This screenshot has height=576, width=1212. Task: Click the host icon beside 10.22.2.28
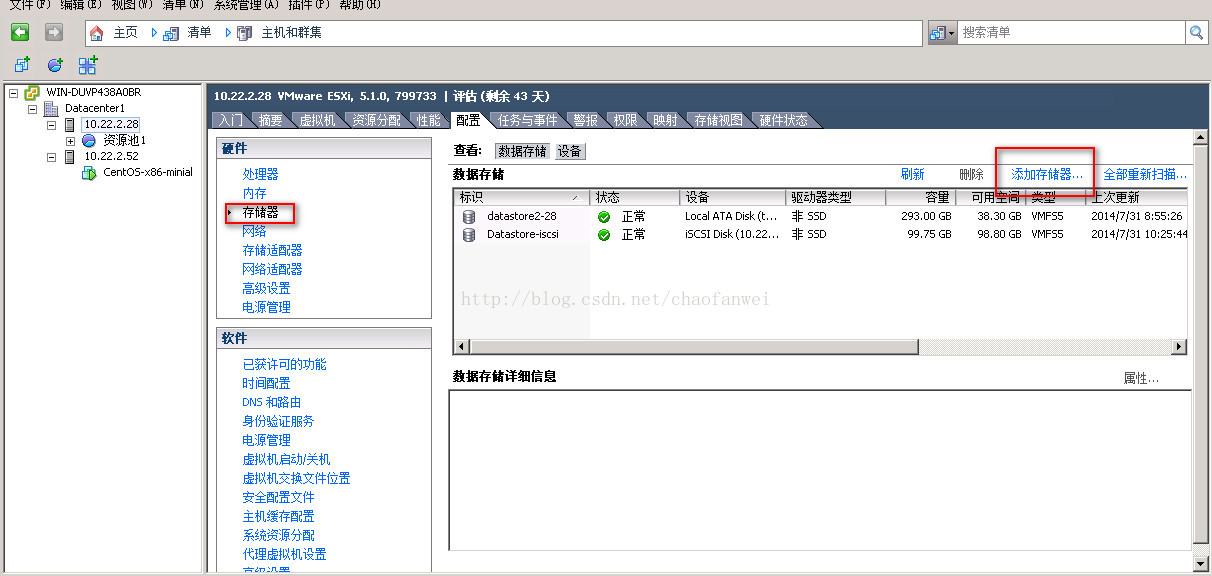tap(69, 125)
